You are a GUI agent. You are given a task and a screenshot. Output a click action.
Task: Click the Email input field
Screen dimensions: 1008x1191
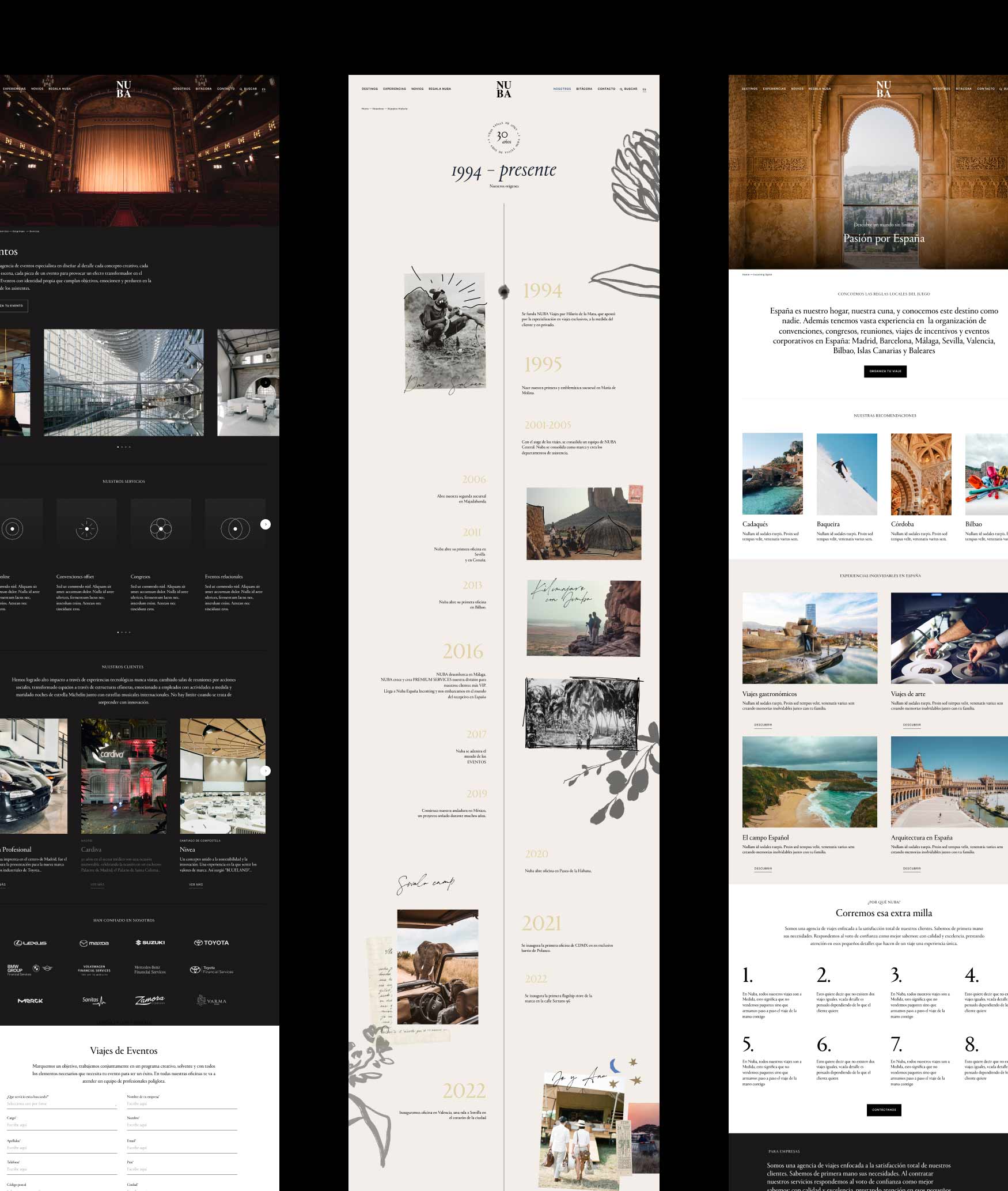(182, 1148)
